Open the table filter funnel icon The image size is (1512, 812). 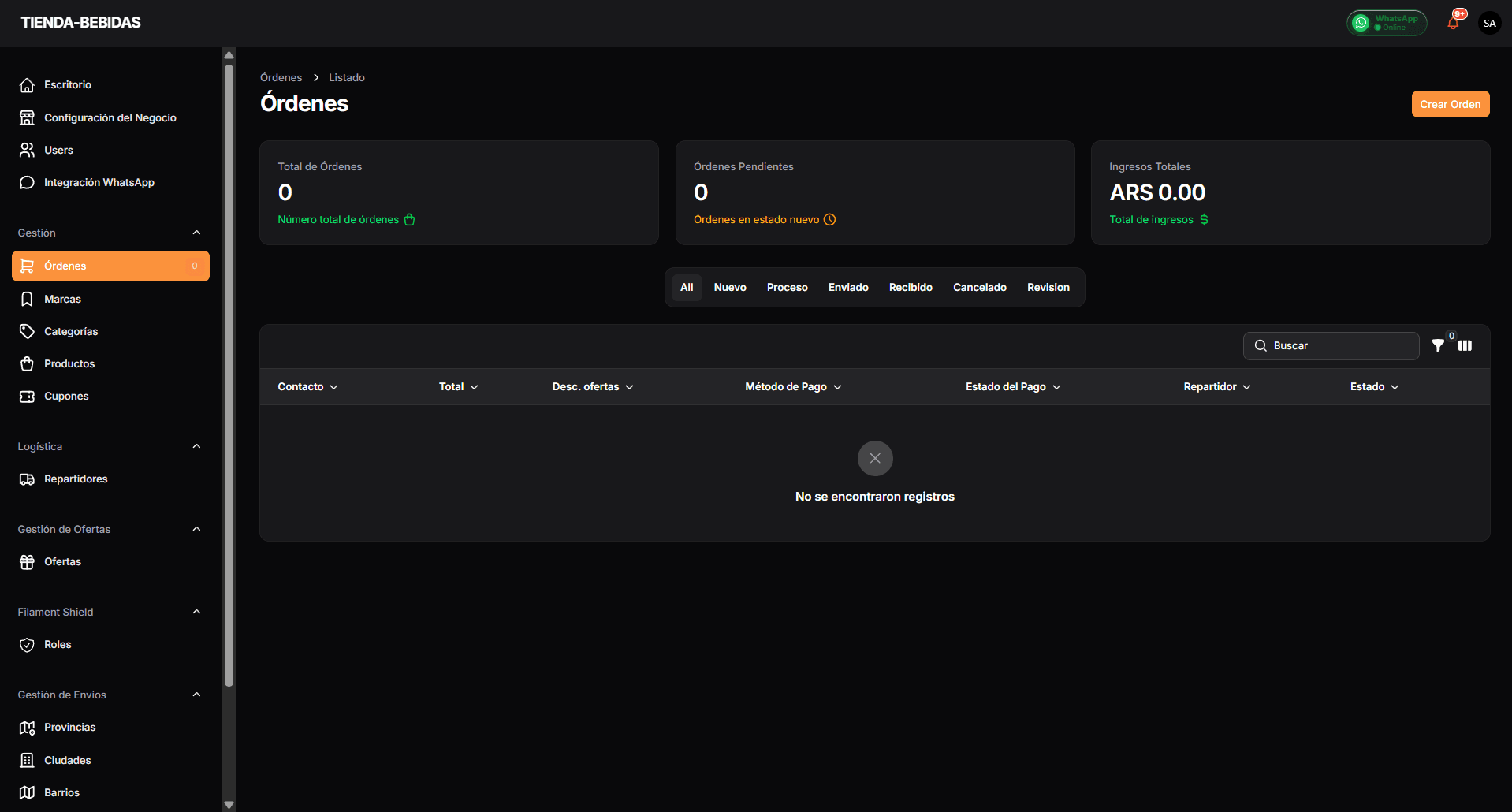click(x=1438, y=346)
